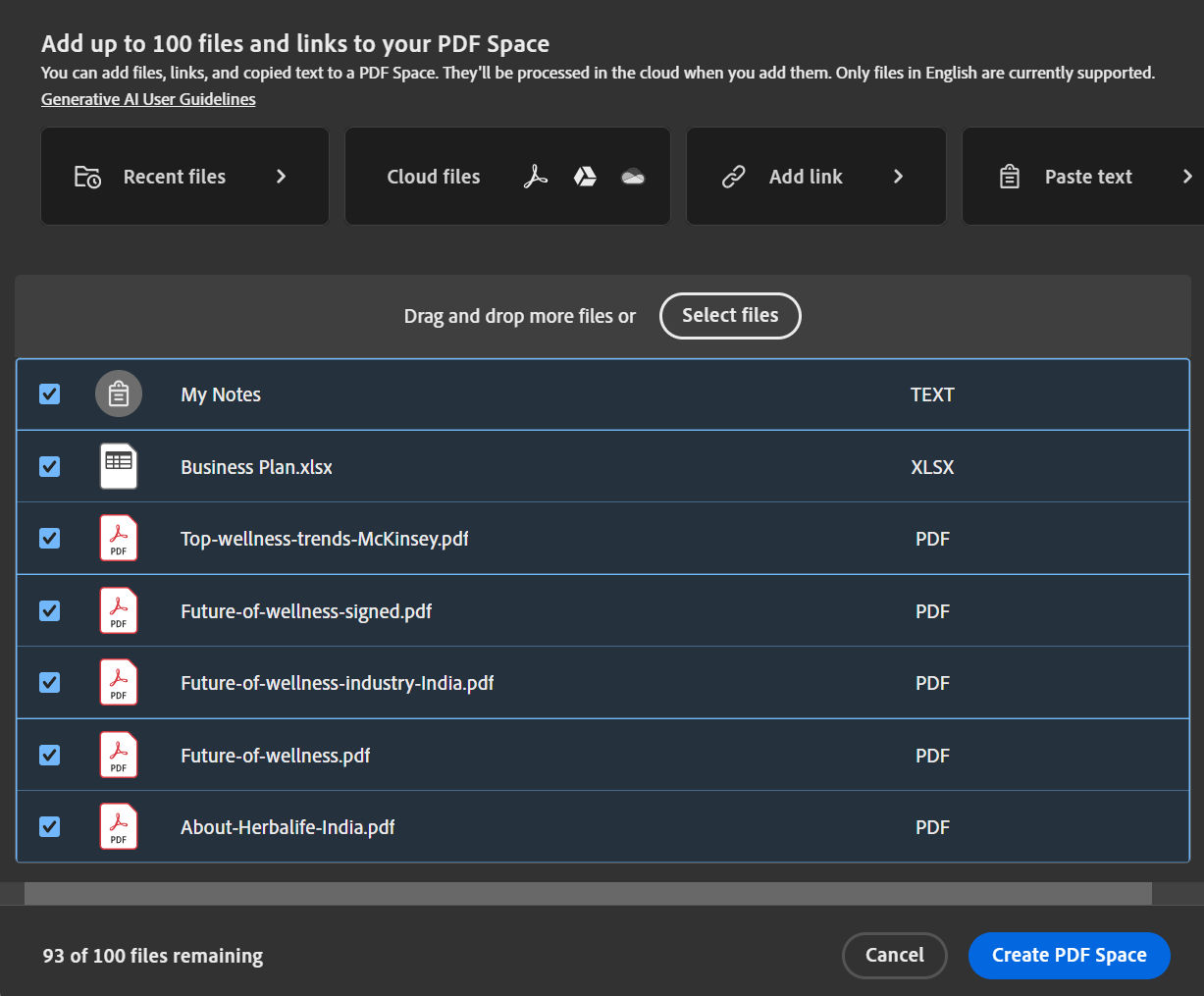Viewport: 1204px width, 996px height.
Task: Click the Business Plan spreadsheet icon
Action: (x=119, y=466)
